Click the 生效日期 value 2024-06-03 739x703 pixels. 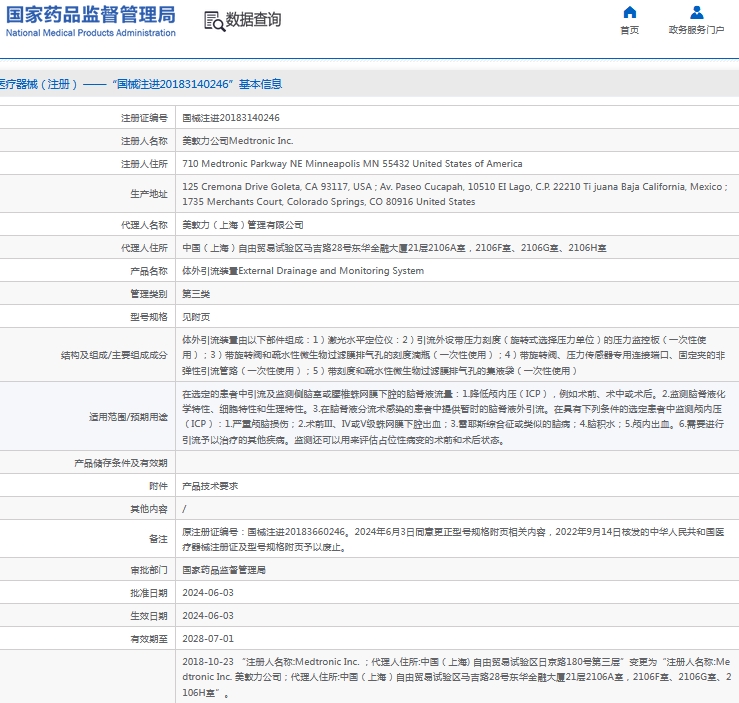click(208, 616)
